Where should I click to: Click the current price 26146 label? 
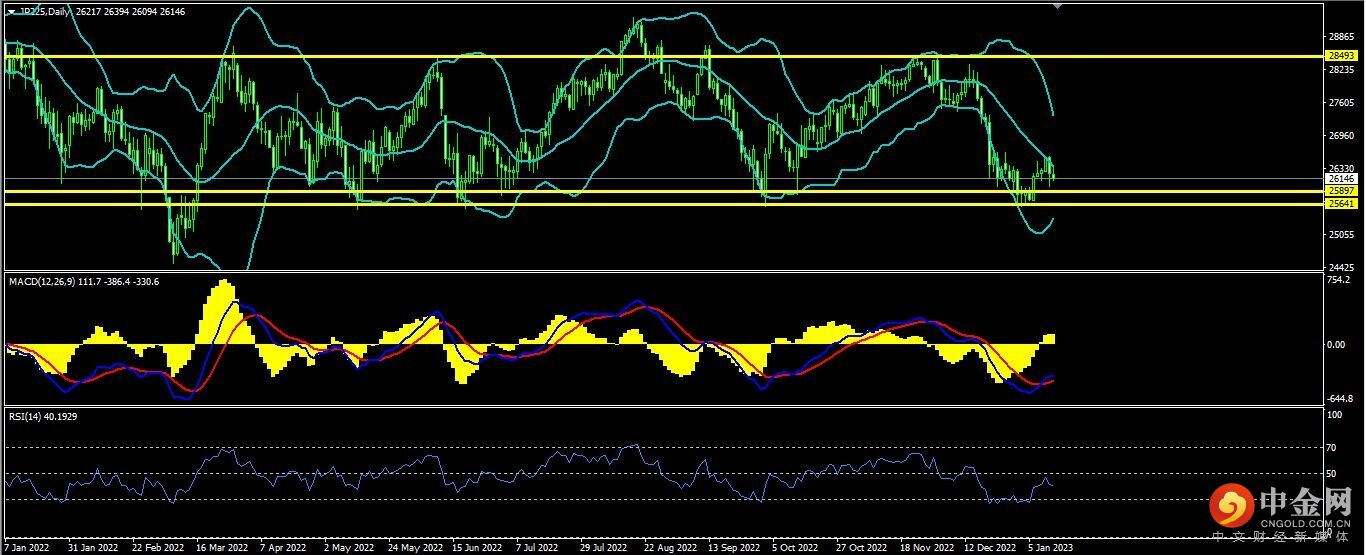1340,179
